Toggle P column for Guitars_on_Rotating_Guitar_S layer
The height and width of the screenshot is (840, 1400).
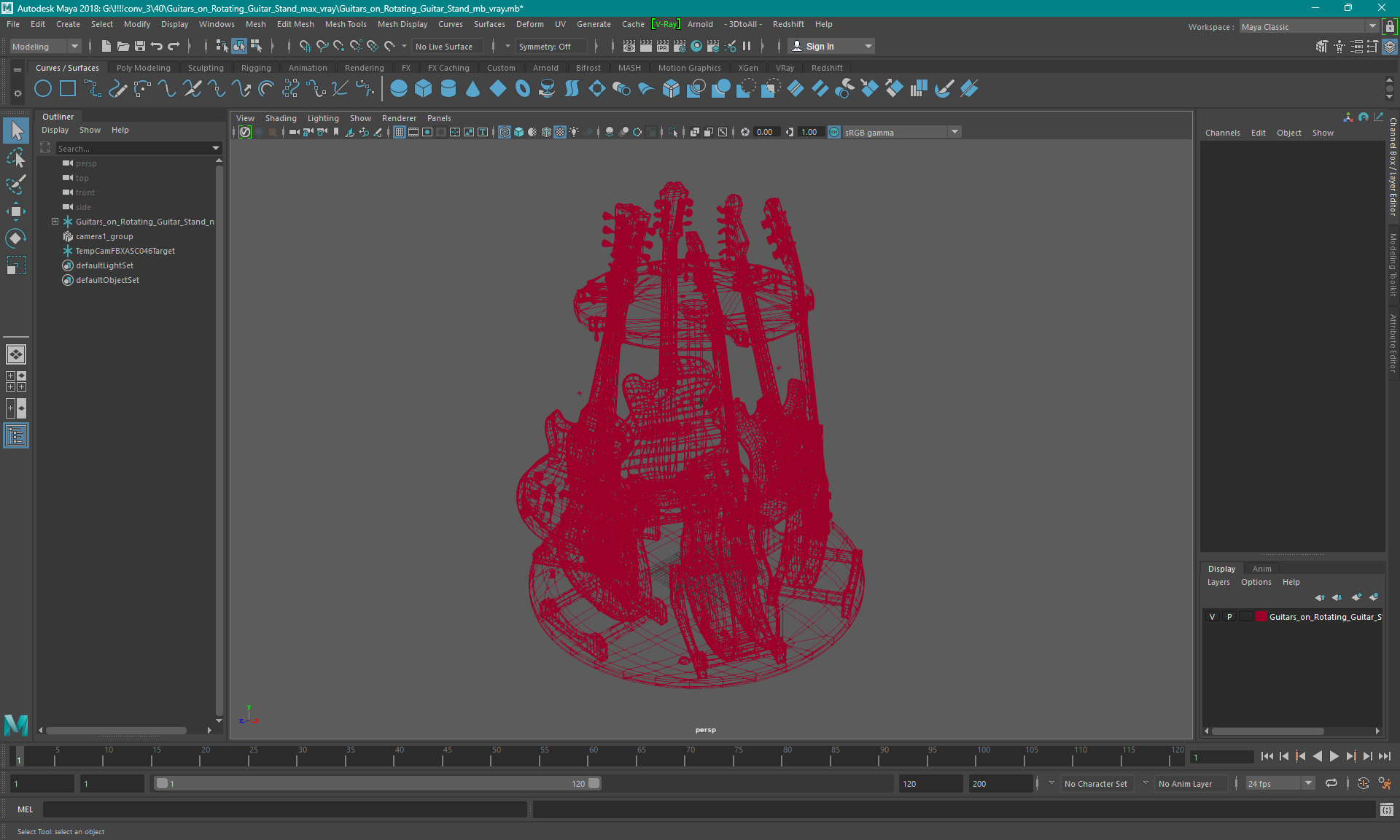[x=1229, y=617]
